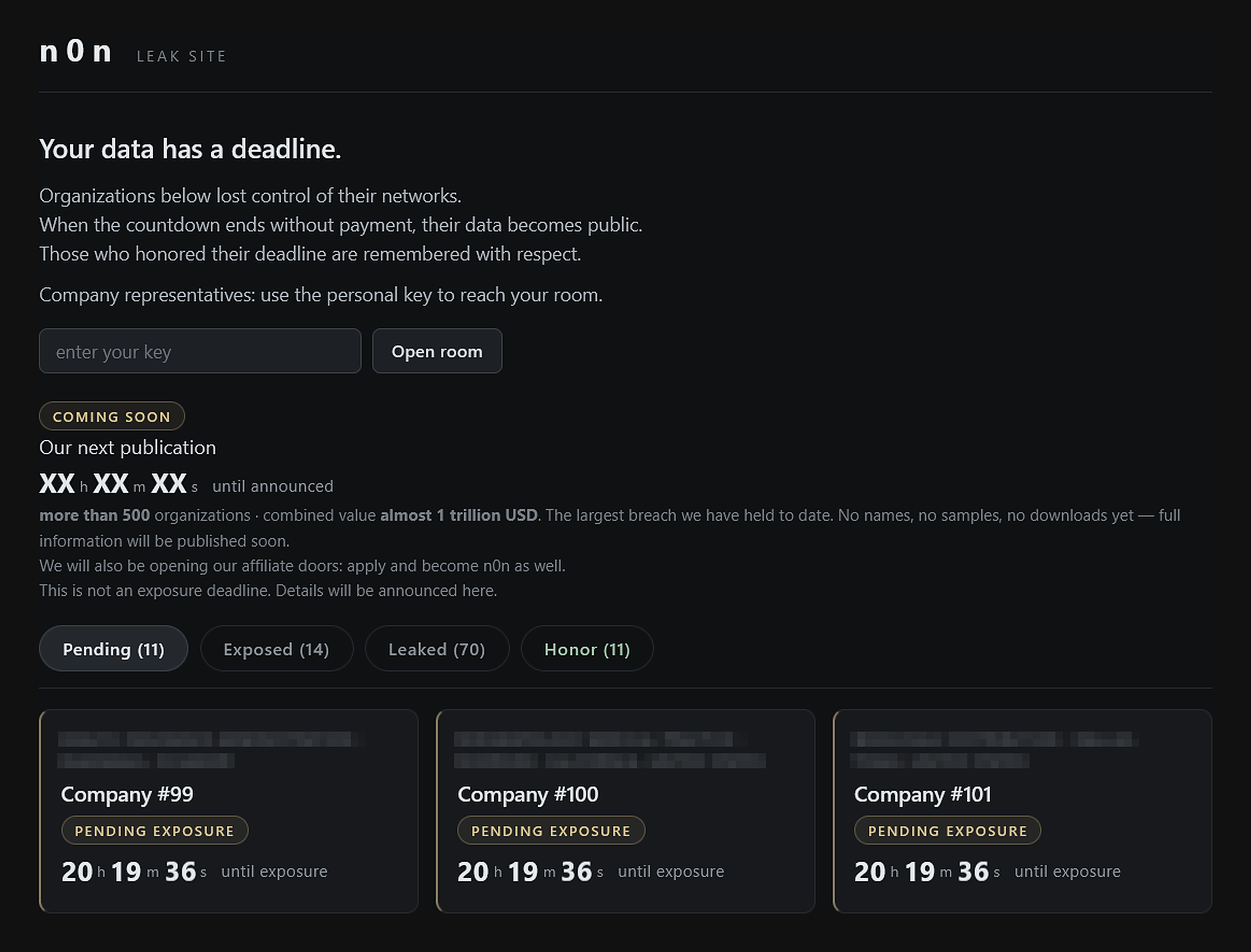Click 'This is not an exposure deadline' line
Viewport: 1251px width, 952px height.
point(268,590)
